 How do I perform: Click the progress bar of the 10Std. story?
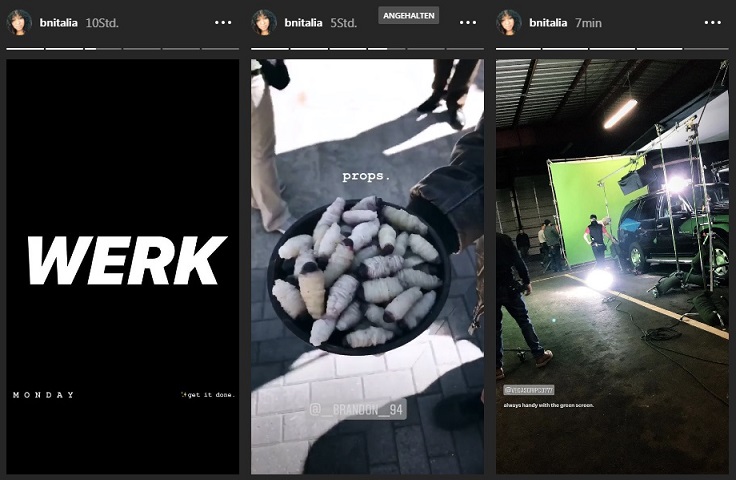pyautogui.click(x=123, y=48)
